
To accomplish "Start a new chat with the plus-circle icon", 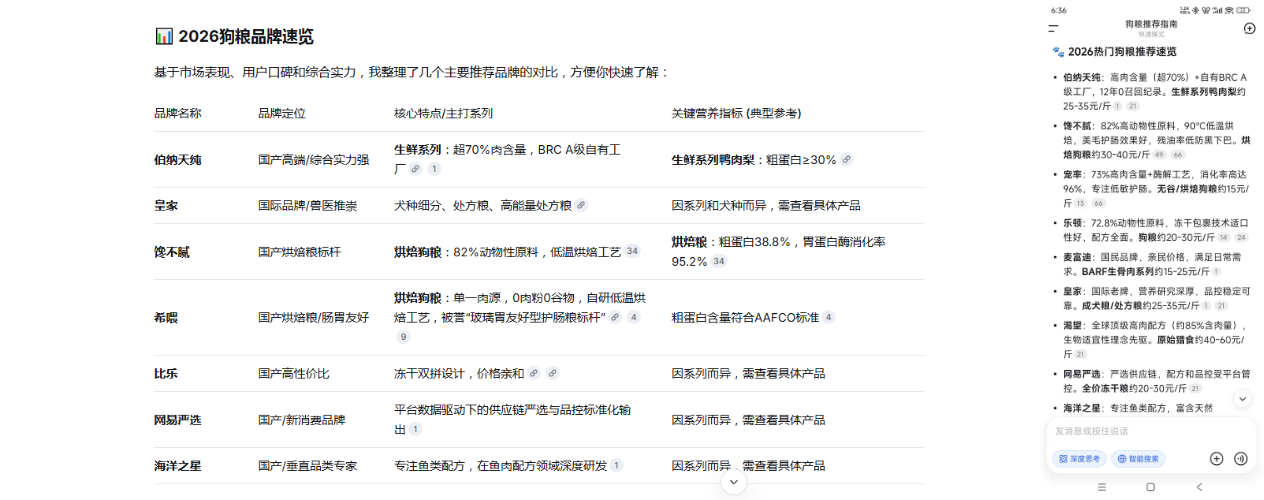I will pyautogui.click(x=1249, y=28).
